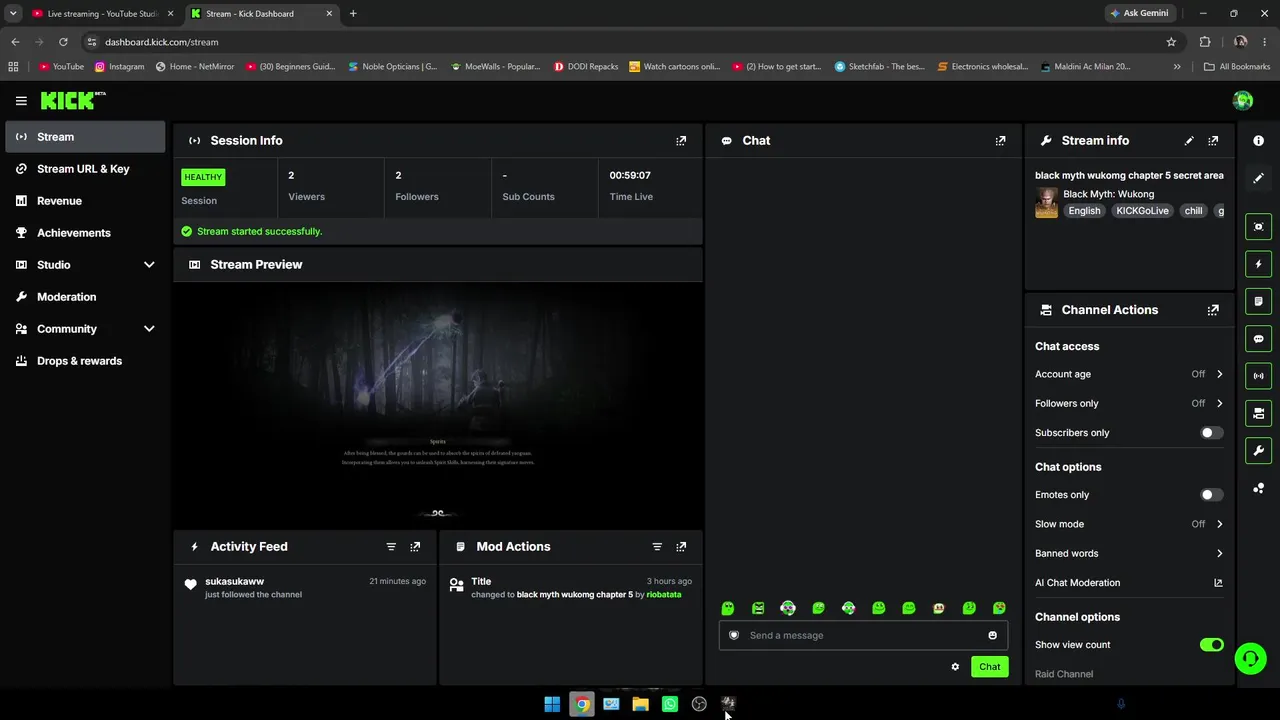This screenshot has height=720, width=1280.
Task: Open Account age options
Action: (x=1129, y=374)
